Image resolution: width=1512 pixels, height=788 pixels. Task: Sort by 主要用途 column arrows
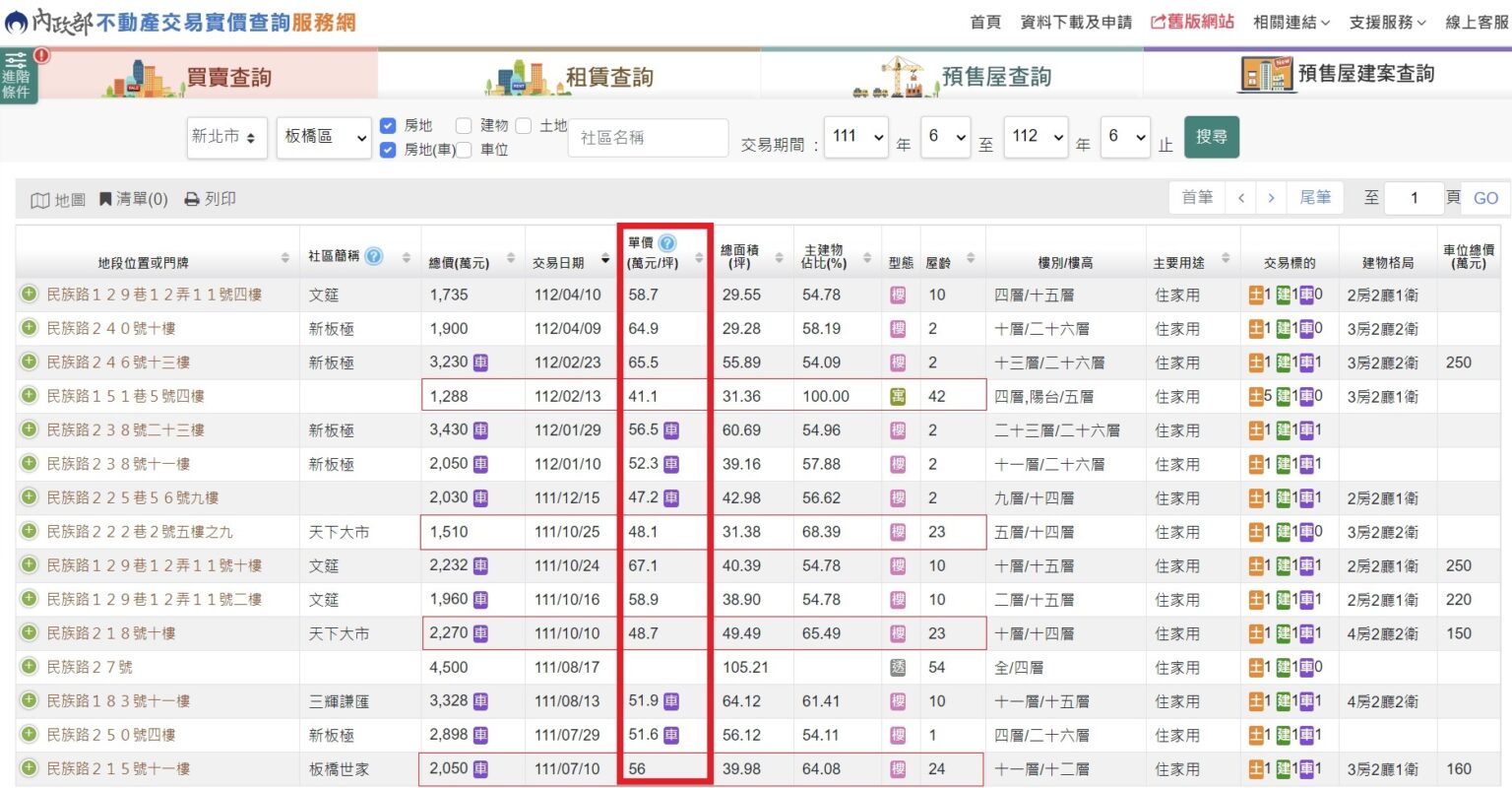point(1226,258)
